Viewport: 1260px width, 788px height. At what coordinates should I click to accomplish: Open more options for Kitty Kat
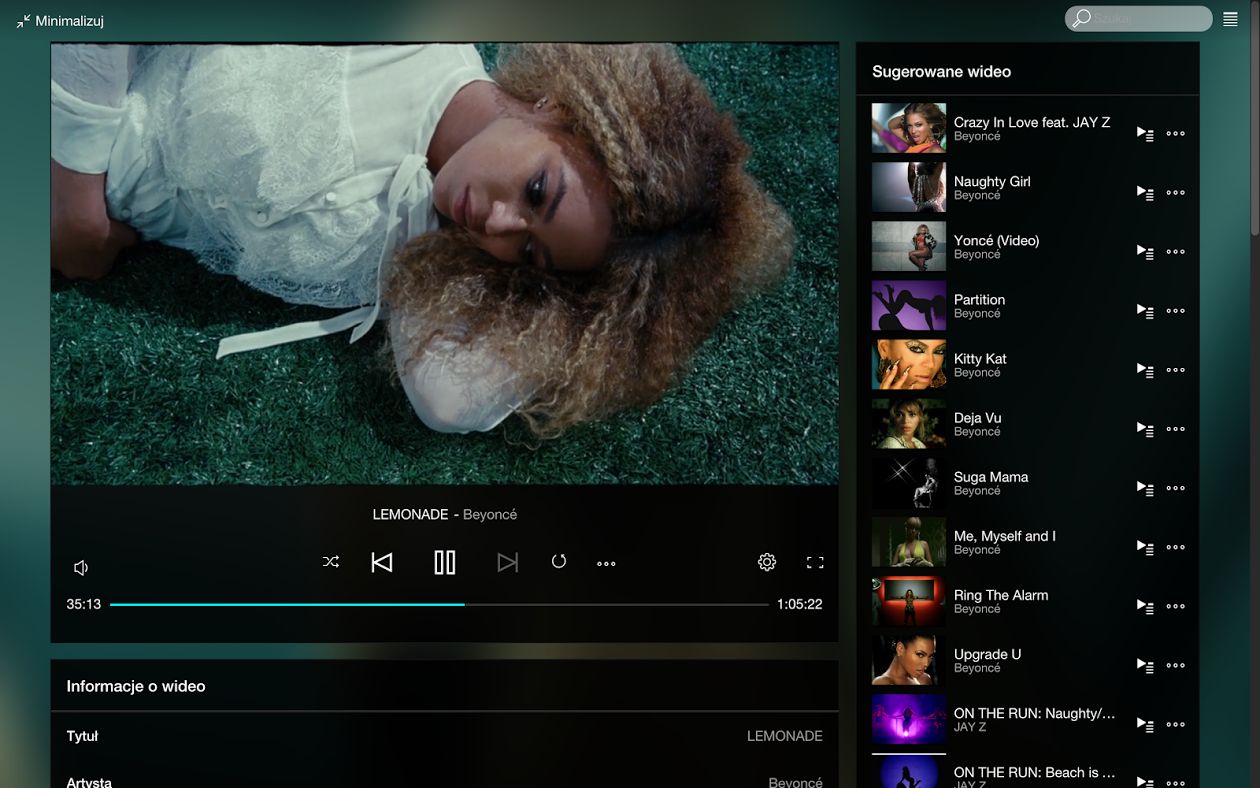pos(1176,370)
